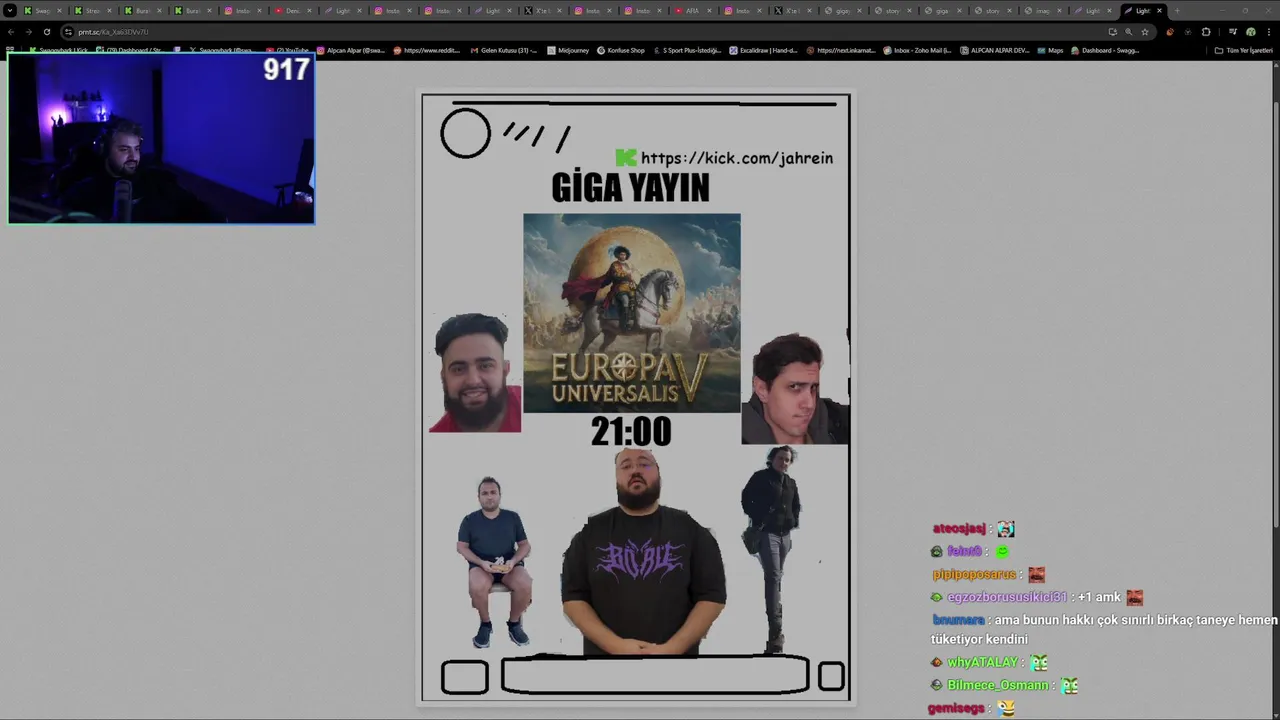Close the active Lightshot tab
The image size is (1280, 720).
1160,11
